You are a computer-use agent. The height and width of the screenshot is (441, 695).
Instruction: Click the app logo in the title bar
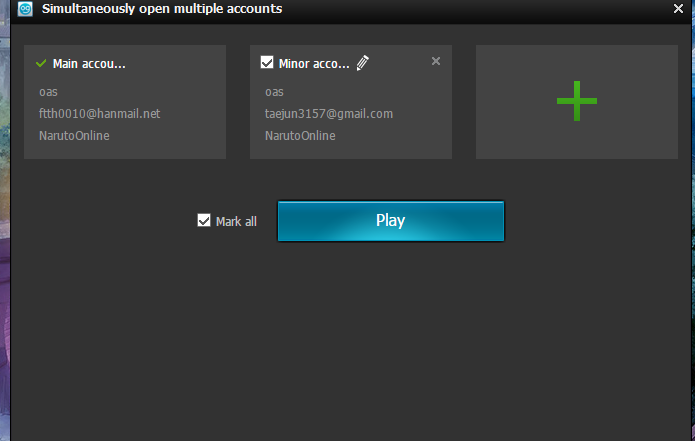tap(26, 9)
